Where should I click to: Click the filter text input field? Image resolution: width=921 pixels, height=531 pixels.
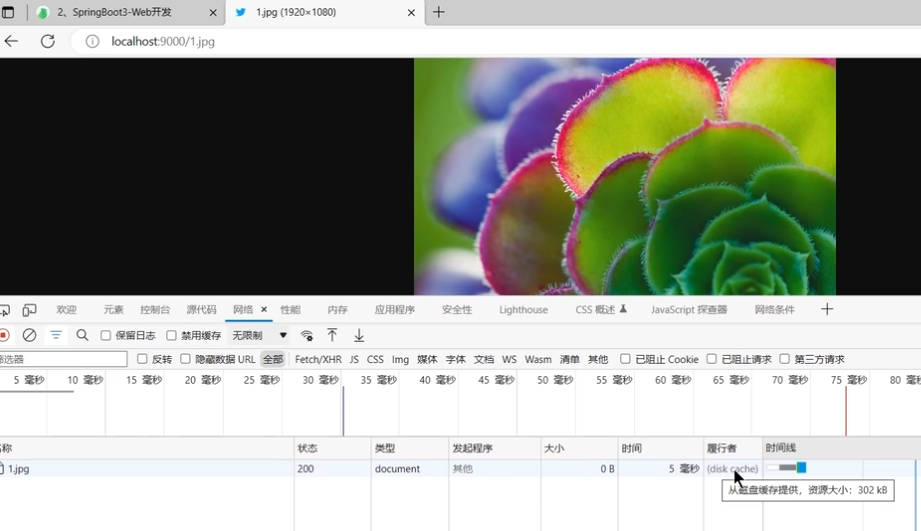(62, 359)
